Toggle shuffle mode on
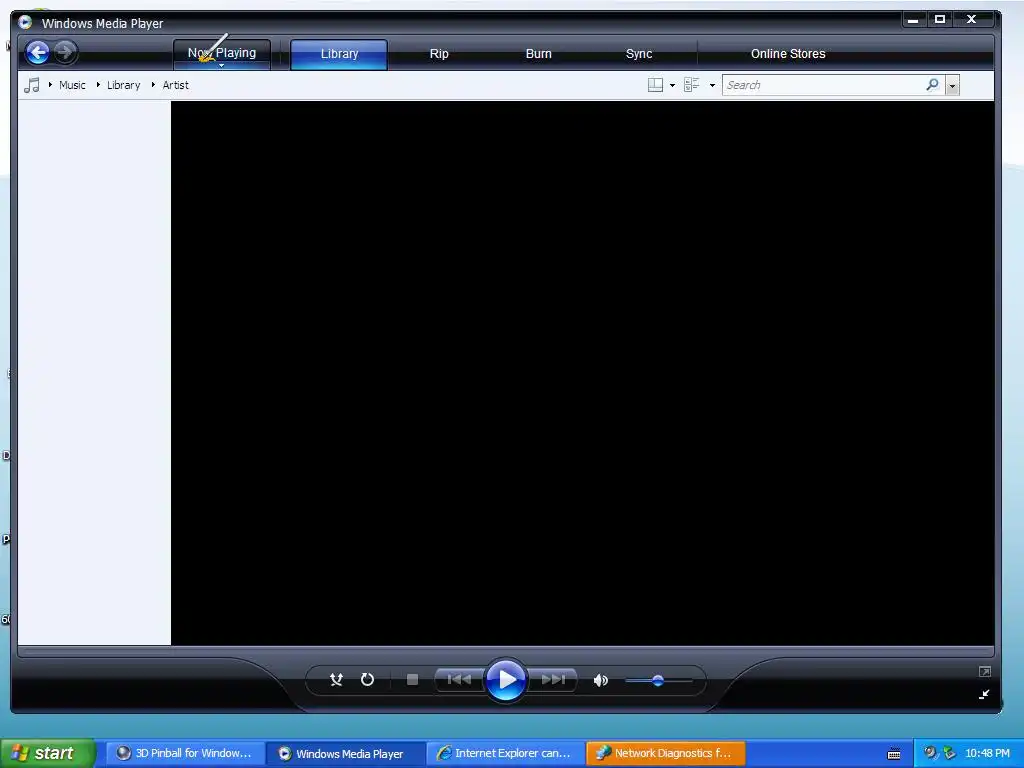Viewport: 1024px width, 768px height. [336, 680]
